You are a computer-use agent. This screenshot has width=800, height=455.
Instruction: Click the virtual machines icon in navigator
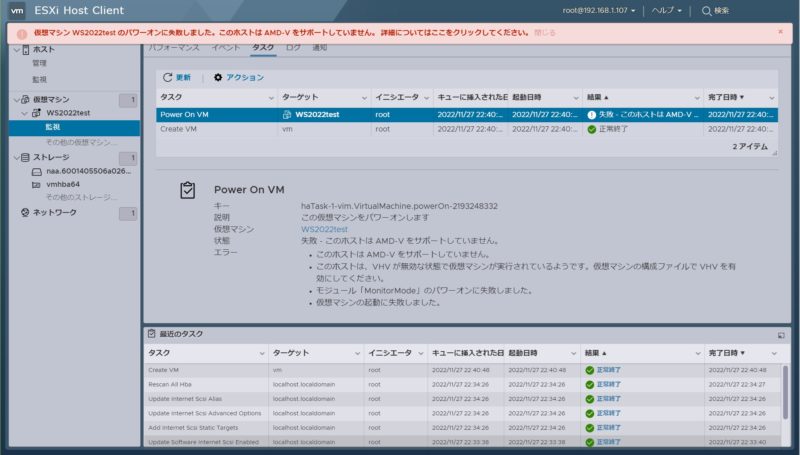(x=26, y=99)
